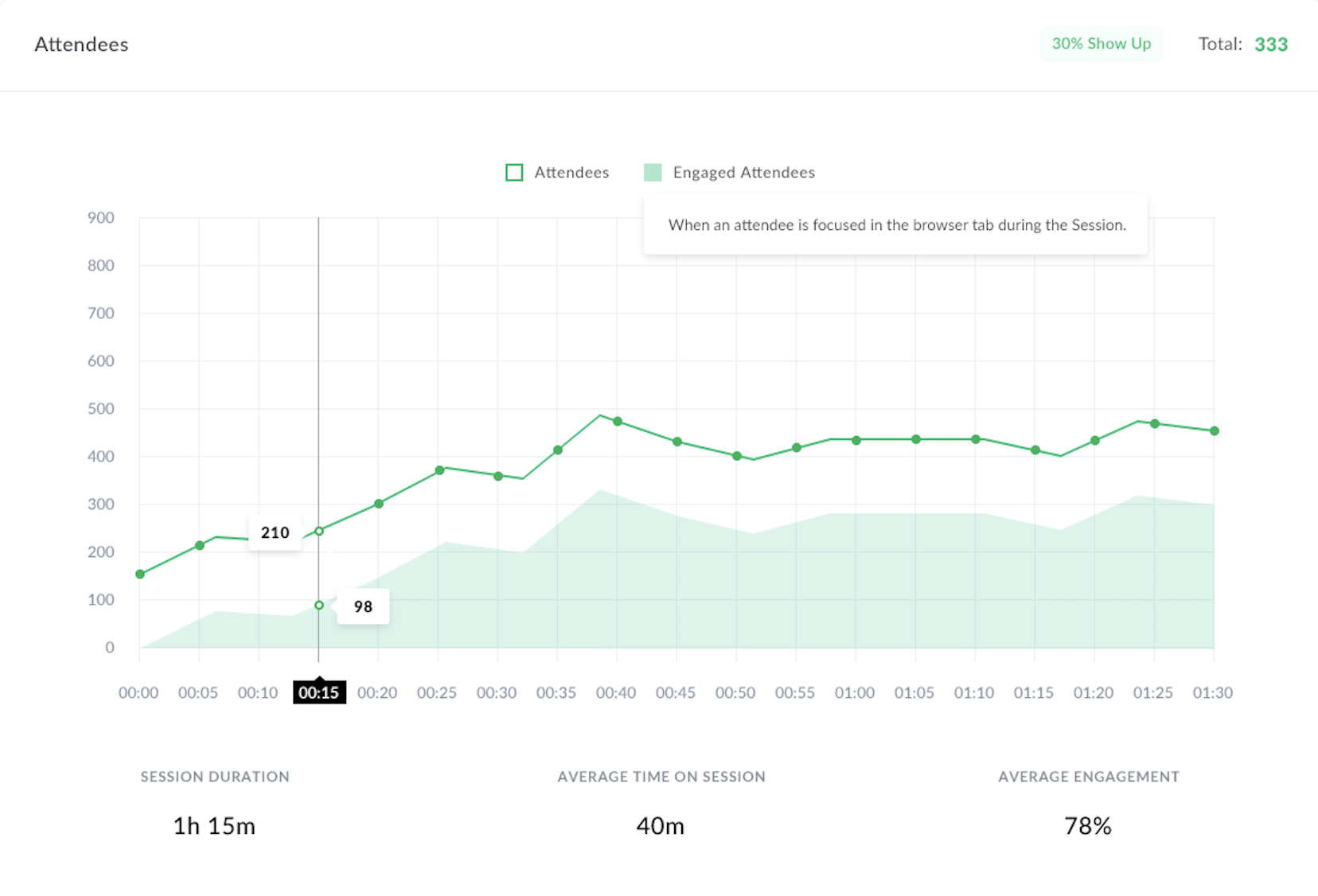Click the 98 engaged value tooltip

pos(363,606)
